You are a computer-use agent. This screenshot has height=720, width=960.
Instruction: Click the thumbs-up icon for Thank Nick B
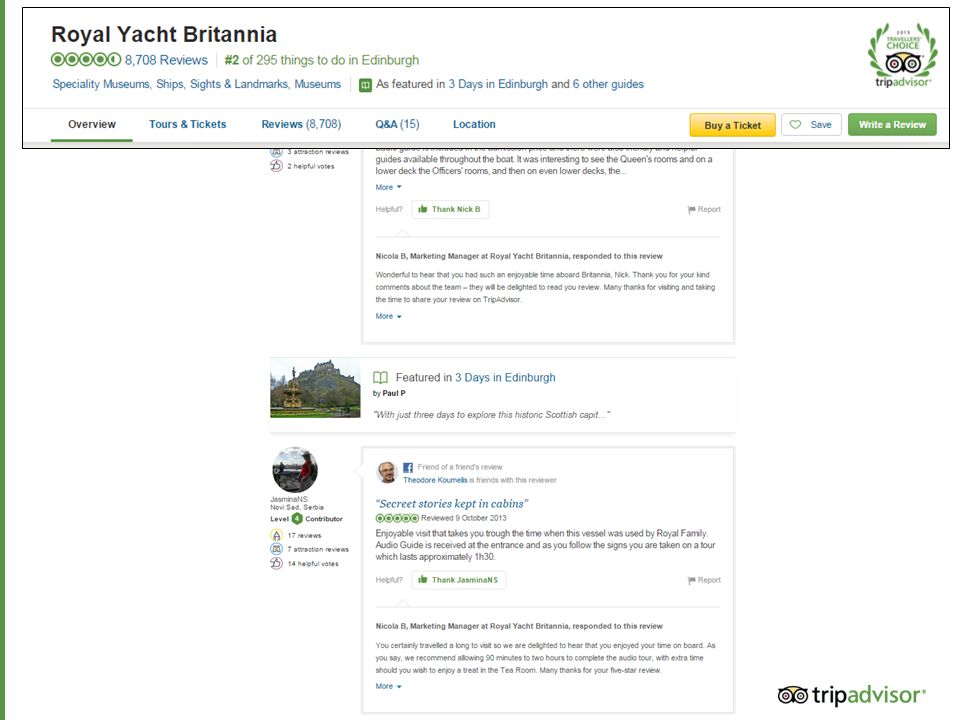422,209
